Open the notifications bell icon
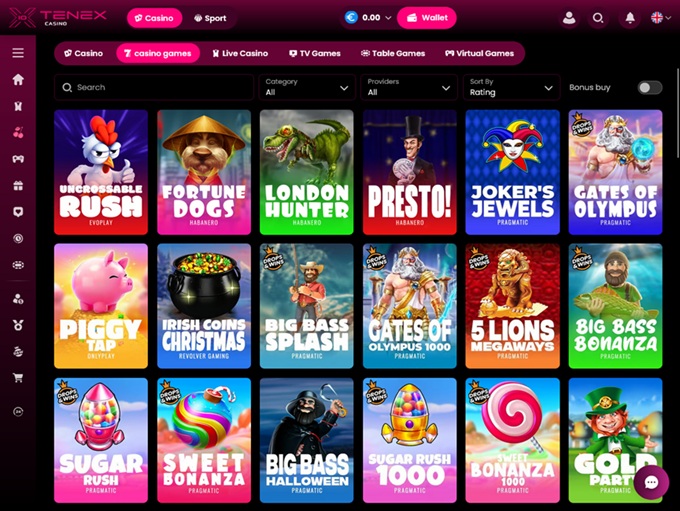Image resolution: width=680 pixels, height=511 pixels. click(630, 18)
